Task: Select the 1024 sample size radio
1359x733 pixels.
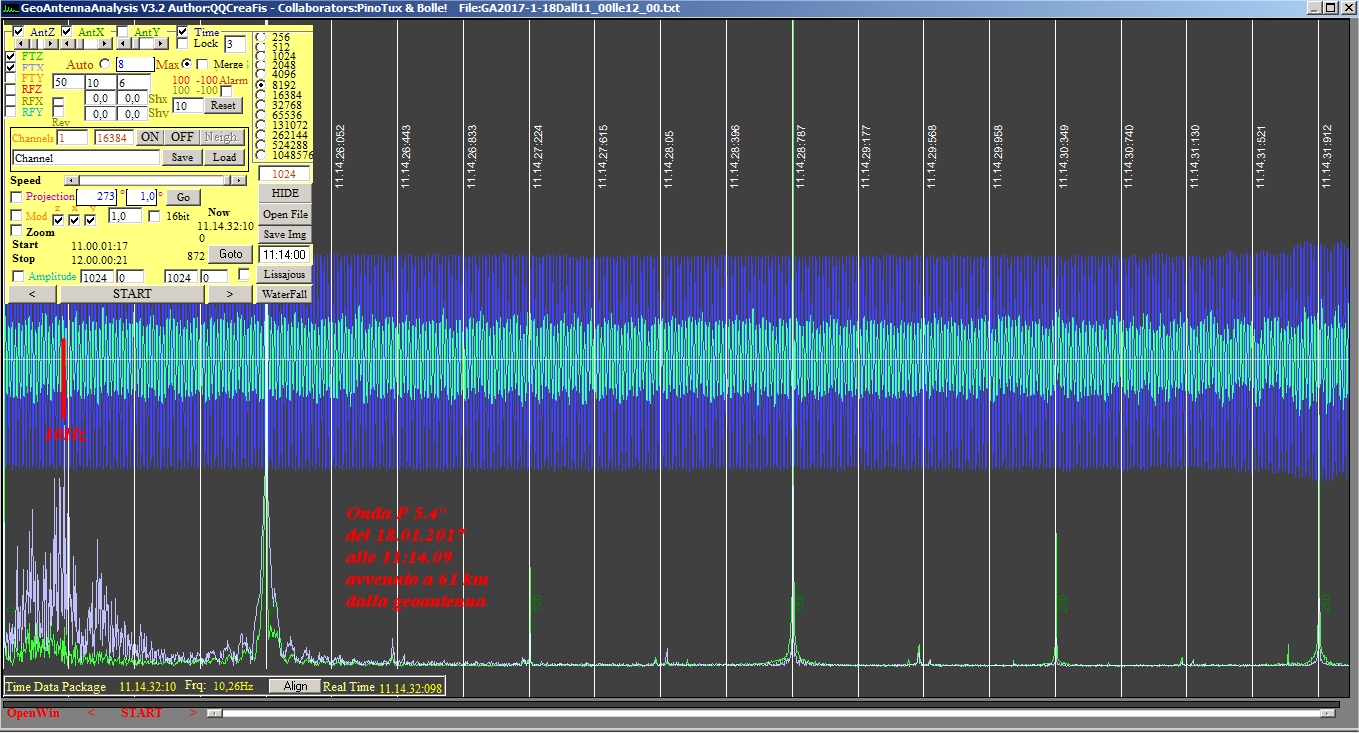Action: click(261, 56)
